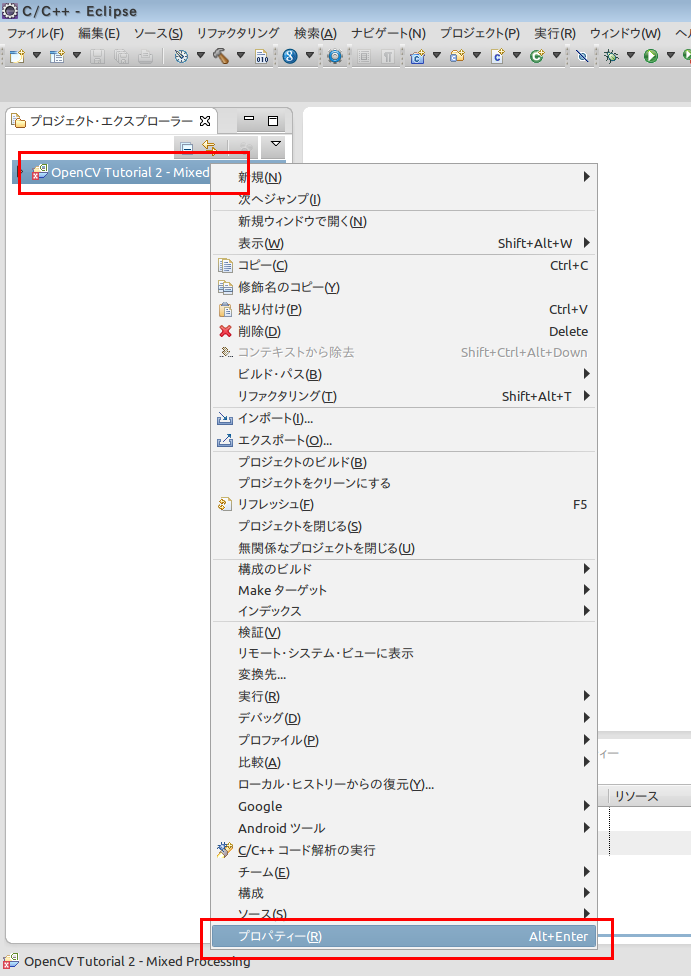This screenshot has width=691, height=976.
Task: Select リフレッシュ(F) in context menu
Action: click(x=275, y=505)
